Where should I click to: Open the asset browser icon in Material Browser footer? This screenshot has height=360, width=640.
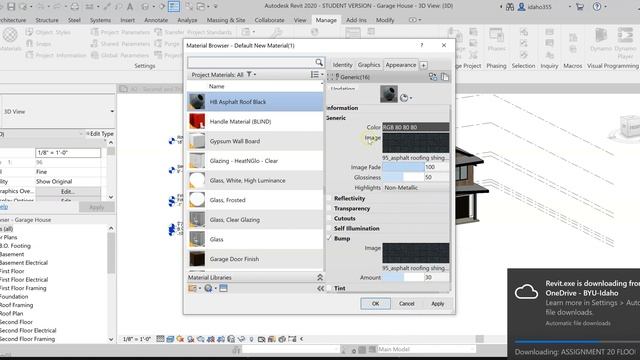[x=223, y=288]
